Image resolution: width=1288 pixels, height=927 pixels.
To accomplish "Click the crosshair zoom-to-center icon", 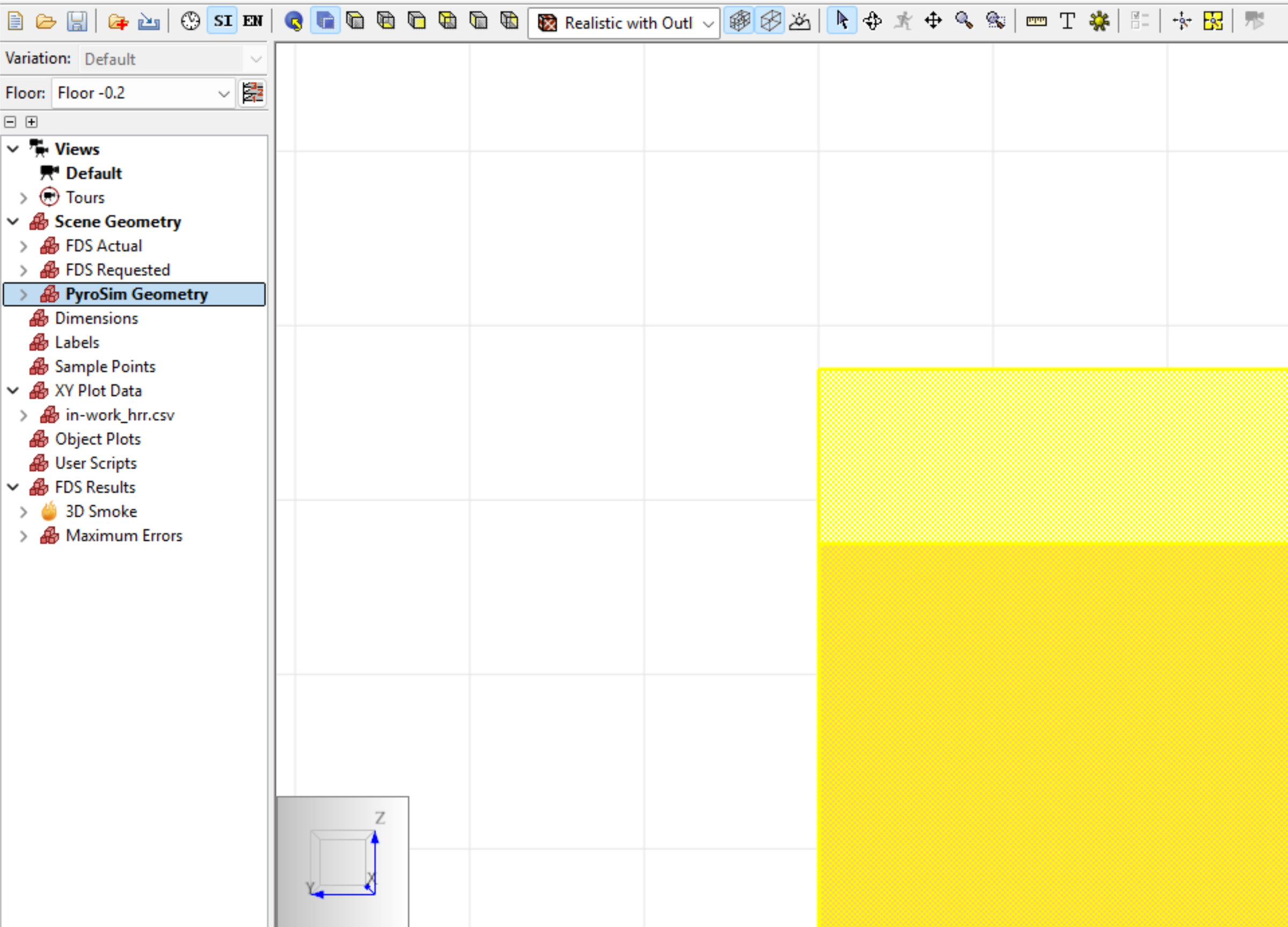I will coord(1182,21).
